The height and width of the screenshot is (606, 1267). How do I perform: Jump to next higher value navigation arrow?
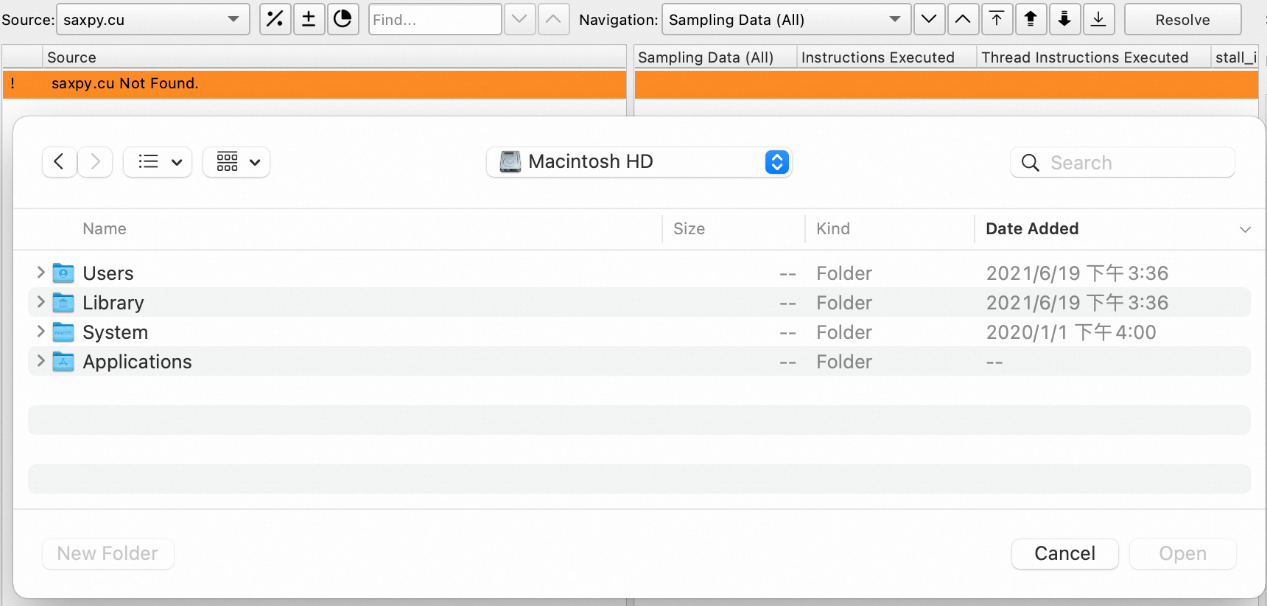(962, 19)
